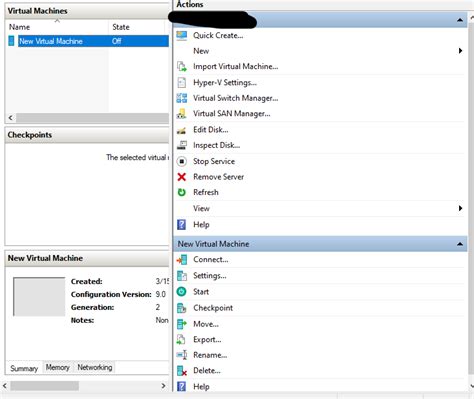474x399 pixels.
Task: Click Stop Service action
Action: 214,161
